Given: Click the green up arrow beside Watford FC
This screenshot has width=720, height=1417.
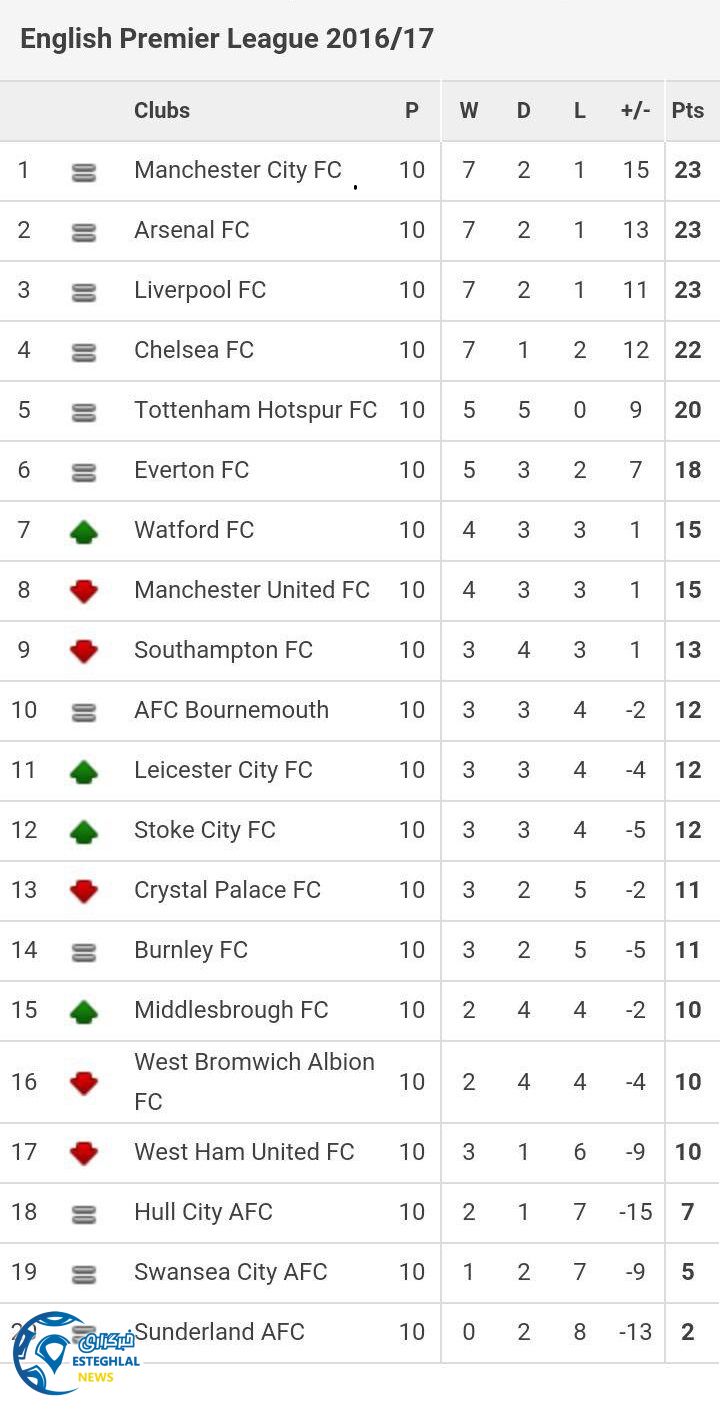Looking at the screenshot, I should click(x=84, y=532).
